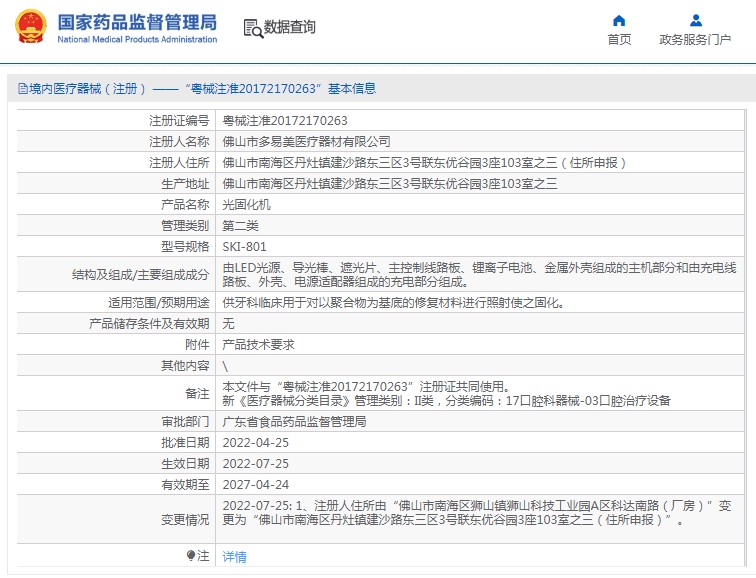The image size is (756, 578).
Task: Click the model value SKI-801
Action: [244, 247]
